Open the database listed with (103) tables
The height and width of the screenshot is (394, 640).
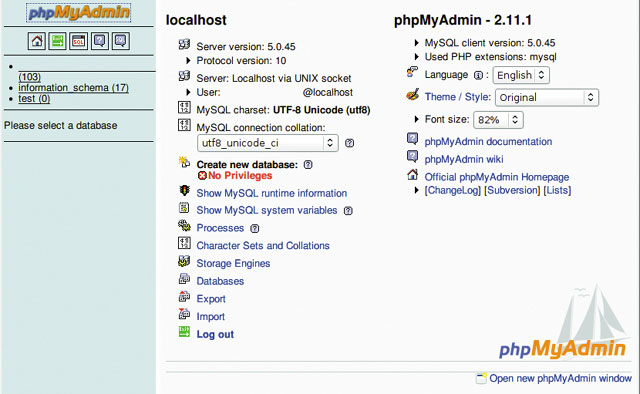pos(29,77)
